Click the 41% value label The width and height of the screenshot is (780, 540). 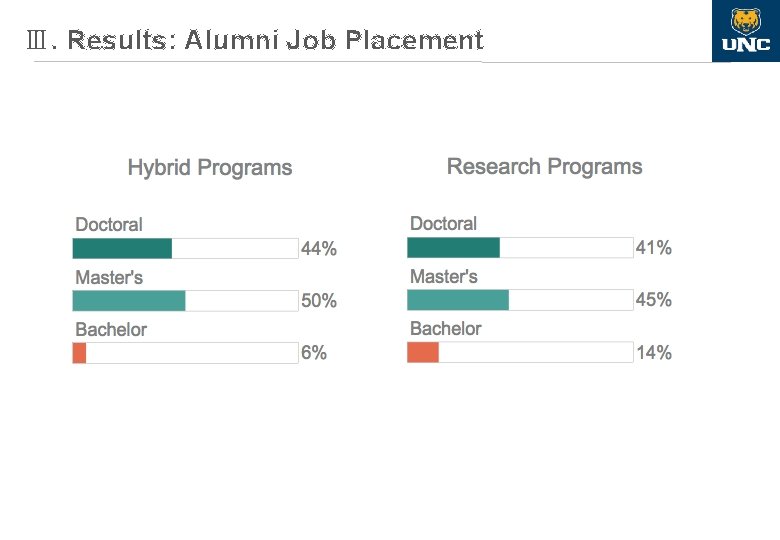[654, 248]
